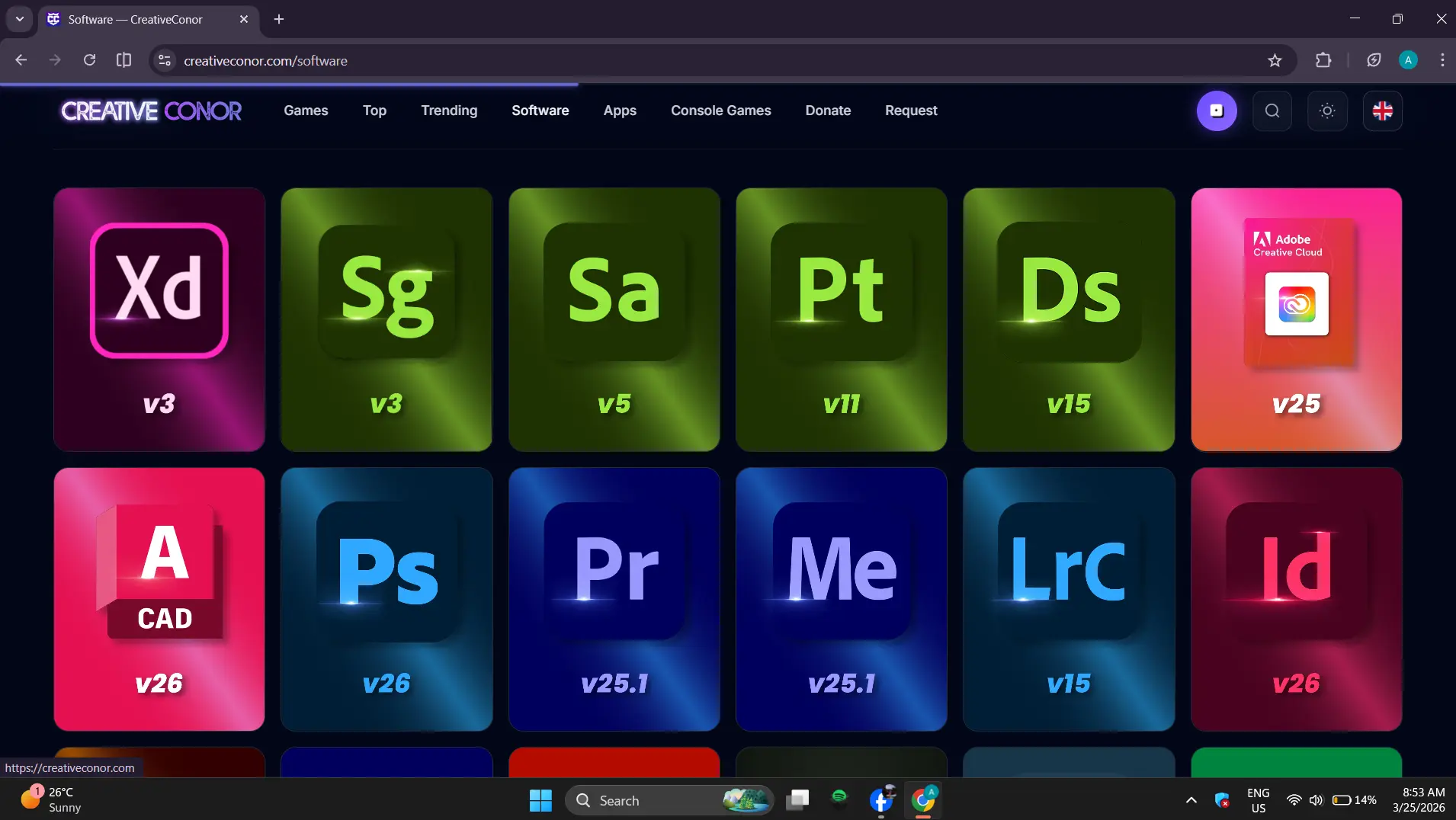This screenshot has width=1456, height=820.
Task: Toggle light/dark theme sun icon
Action: [1327, 111]
